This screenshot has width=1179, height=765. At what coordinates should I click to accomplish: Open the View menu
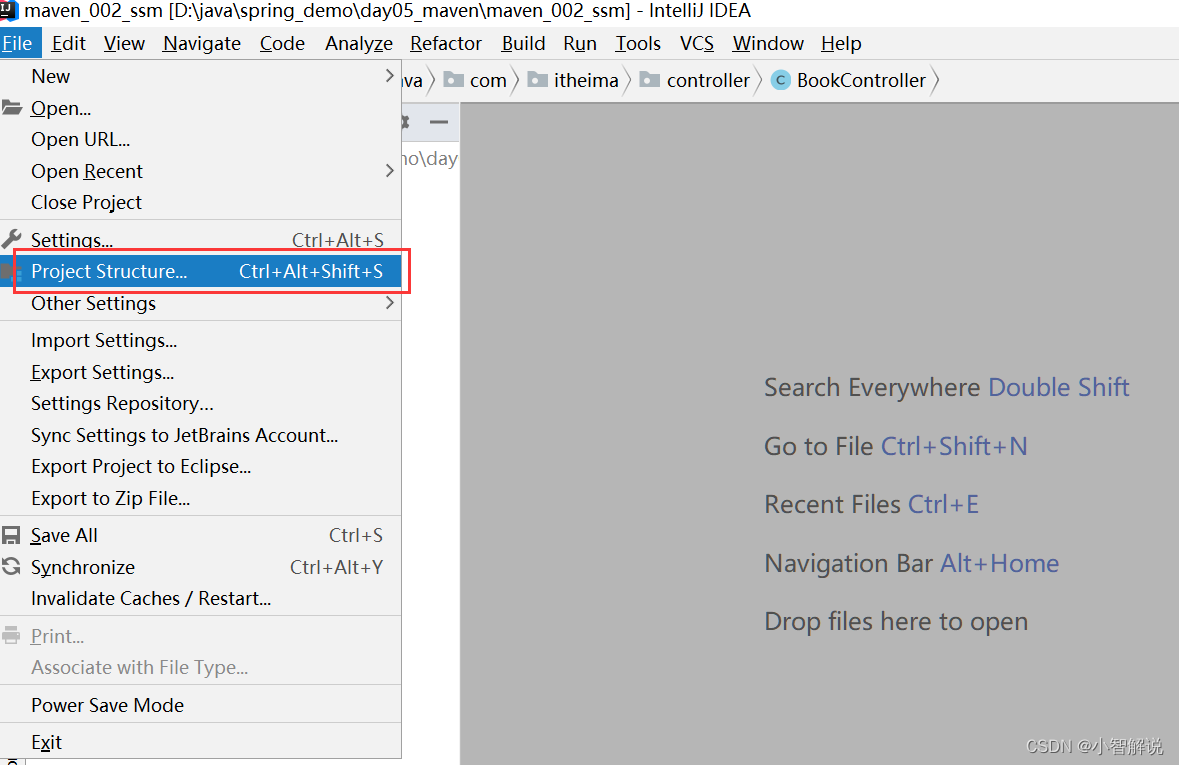click(124, 44)
